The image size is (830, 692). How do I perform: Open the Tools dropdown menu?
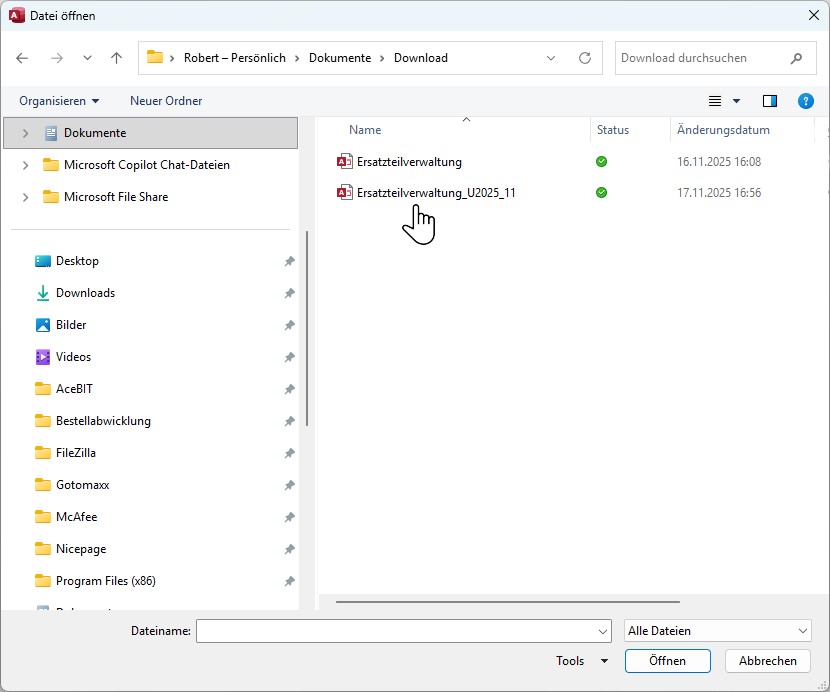(582, 661)
